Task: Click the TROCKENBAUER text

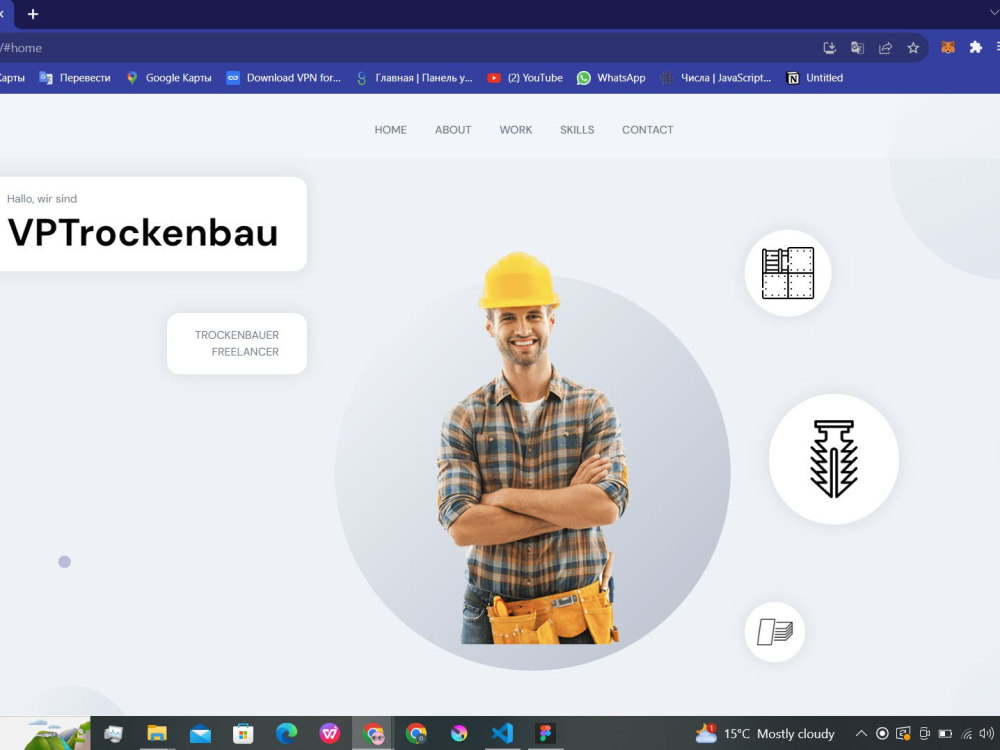Action: pos(237,335)
